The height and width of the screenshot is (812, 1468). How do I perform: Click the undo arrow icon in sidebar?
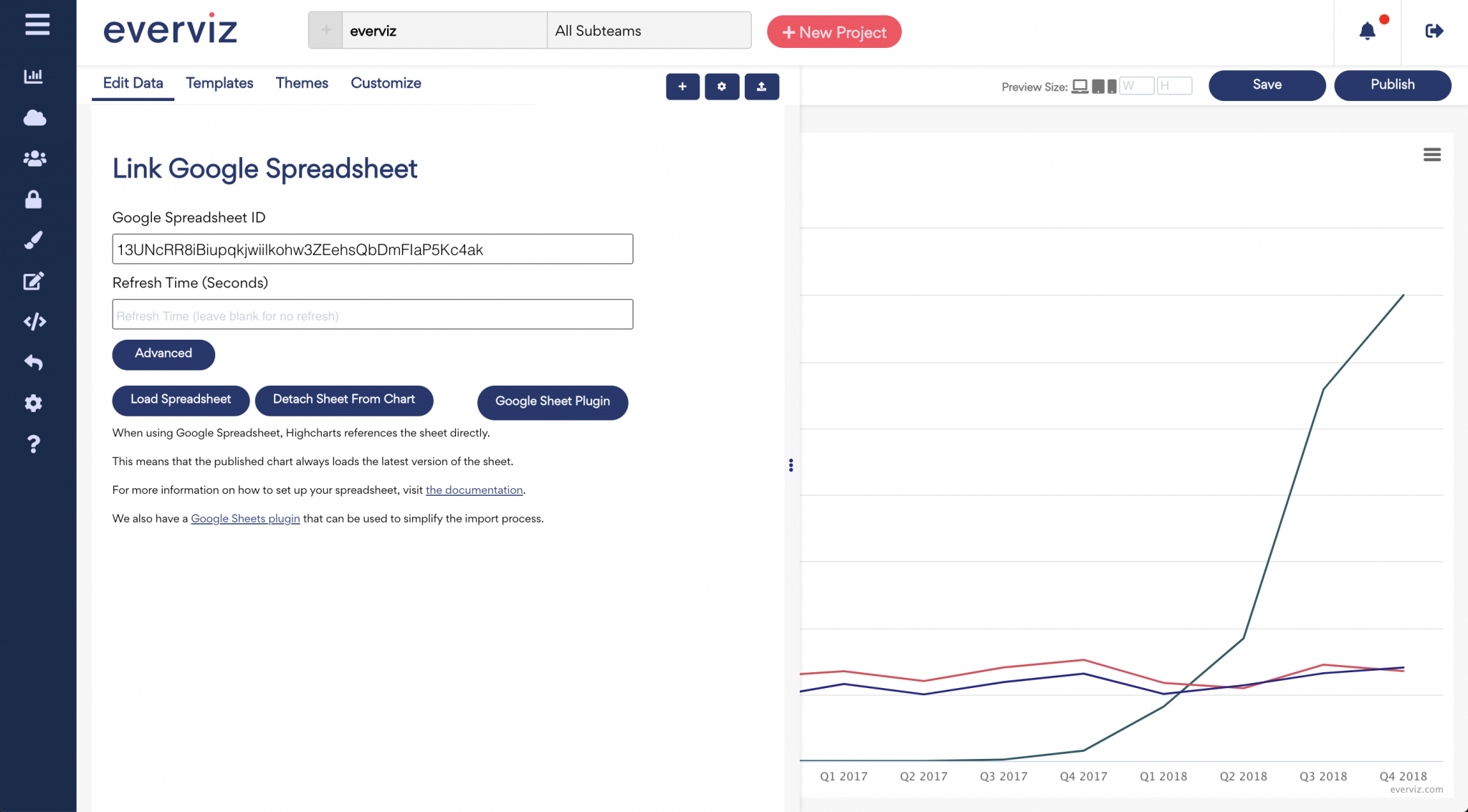[x=34, y=363]
